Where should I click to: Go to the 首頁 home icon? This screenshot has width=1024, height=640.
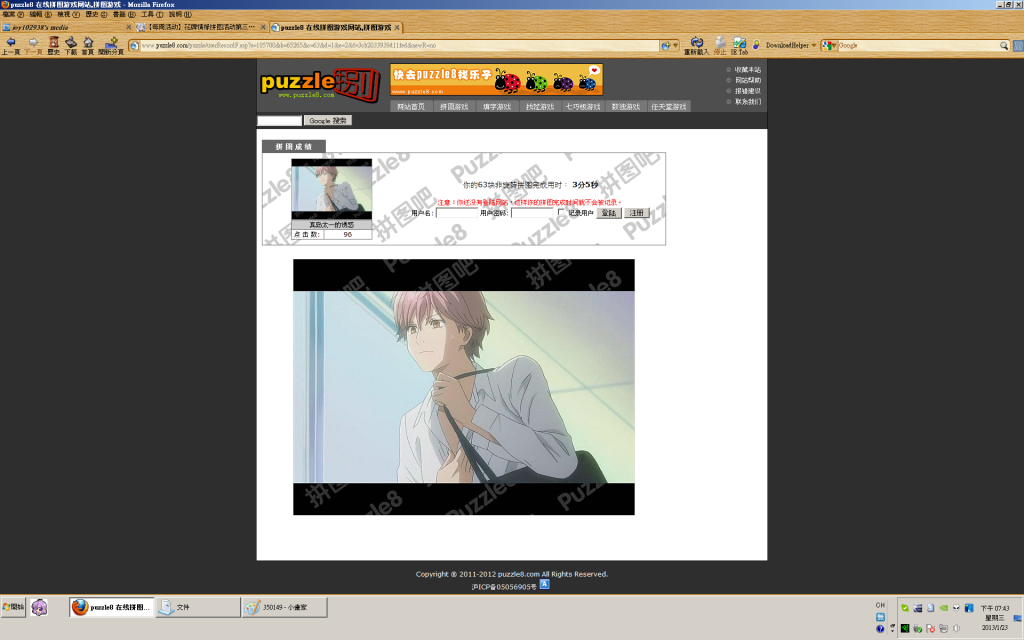pos(88,44)
